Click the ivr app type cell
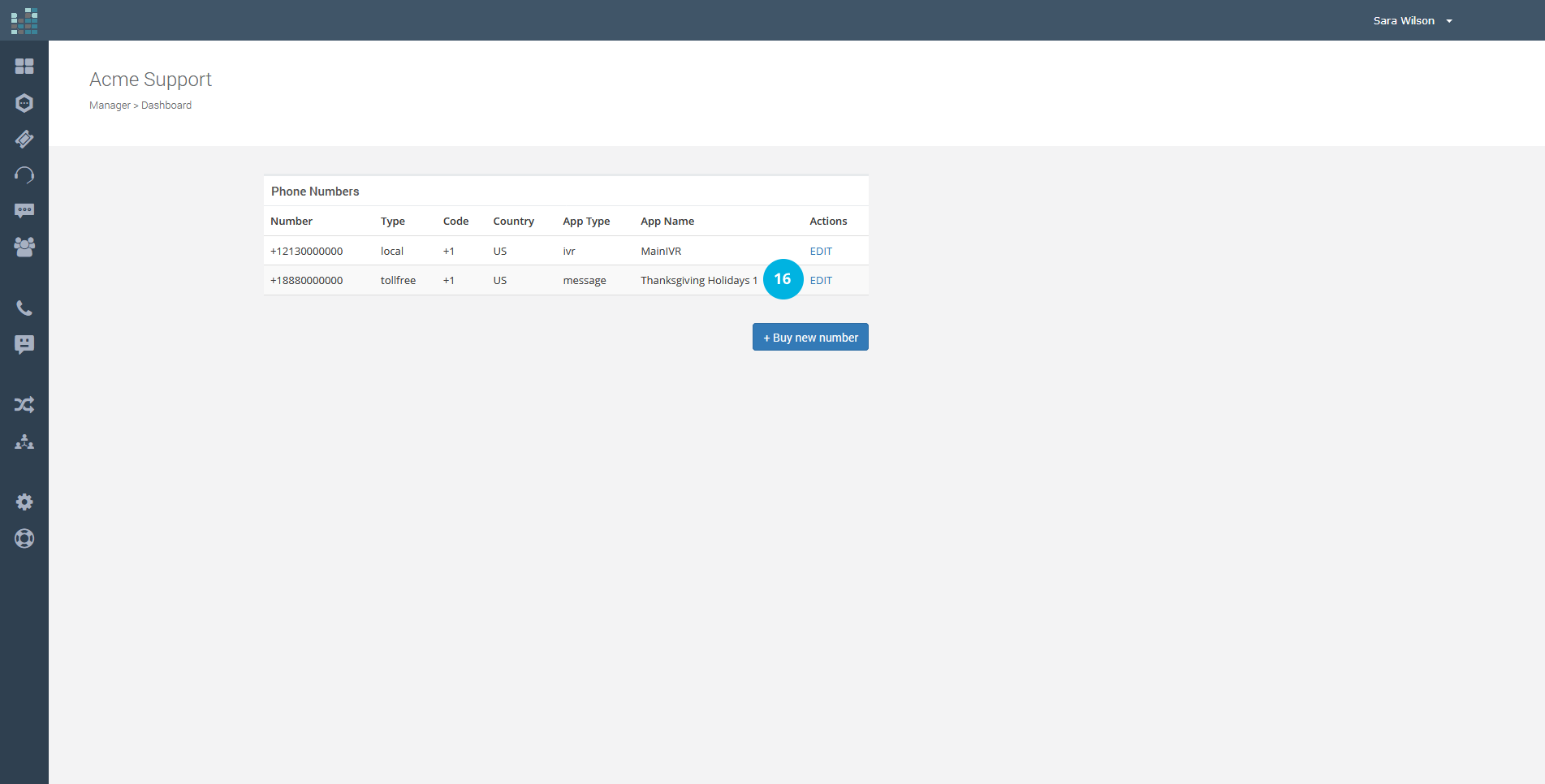Image resolution: width=1545 pixels, height=784 pixels. [569, 251]
